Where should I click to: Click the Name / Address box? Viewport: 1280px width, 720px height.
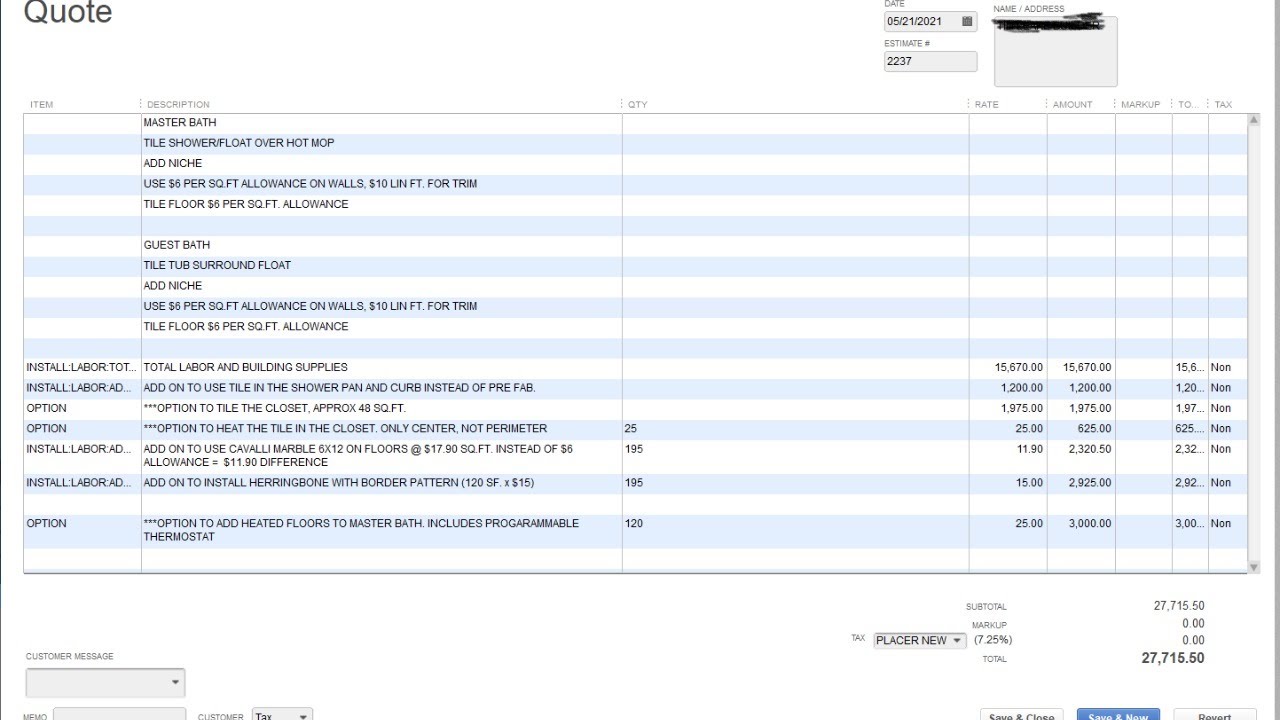click(1055, 52)
